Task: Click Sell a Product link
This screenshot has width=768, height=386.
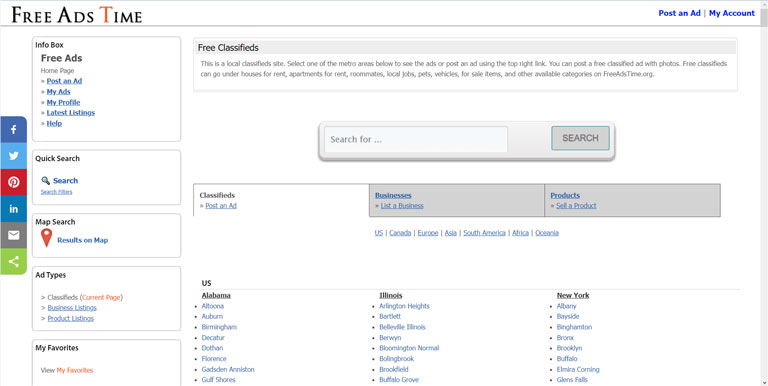Action: coord(576,206)
